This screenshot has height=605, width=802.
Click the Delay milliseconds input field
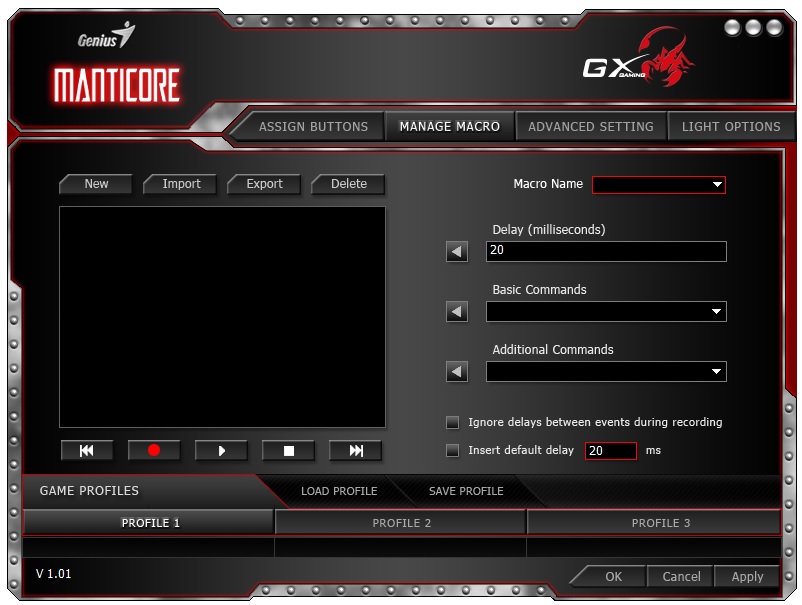pyautogui.click(x=606, y=252)
